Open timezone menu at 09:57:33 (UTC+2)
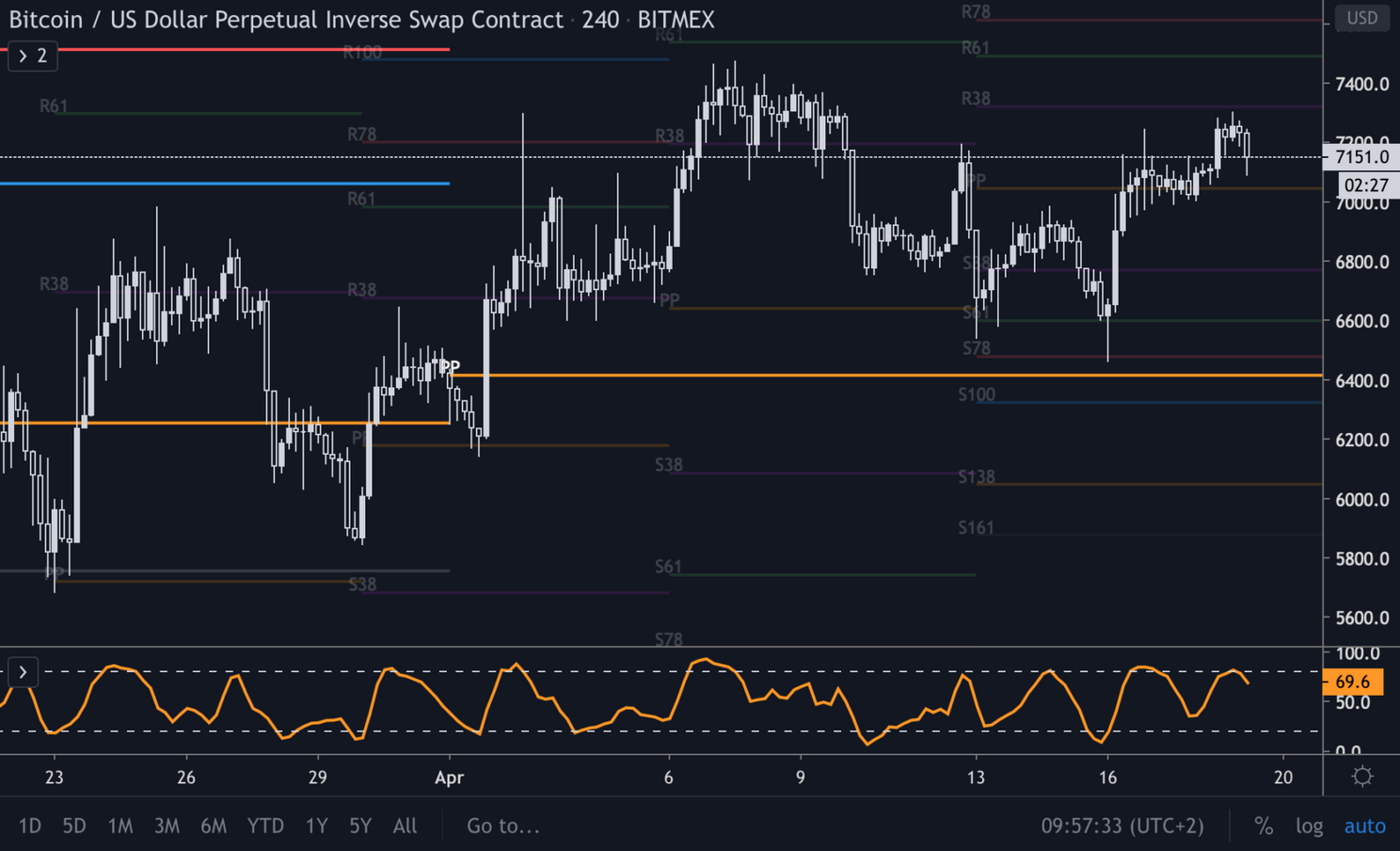 [x=1122, y=826]
